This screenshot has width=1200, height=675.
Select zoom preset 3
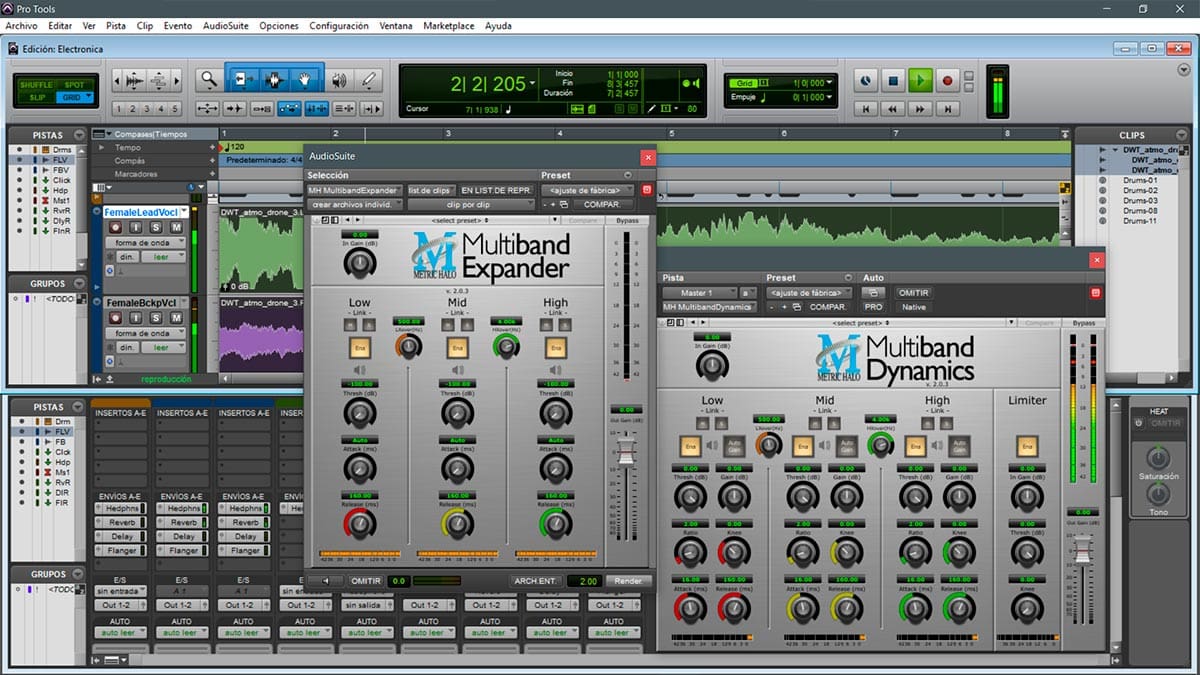point(146,109)
